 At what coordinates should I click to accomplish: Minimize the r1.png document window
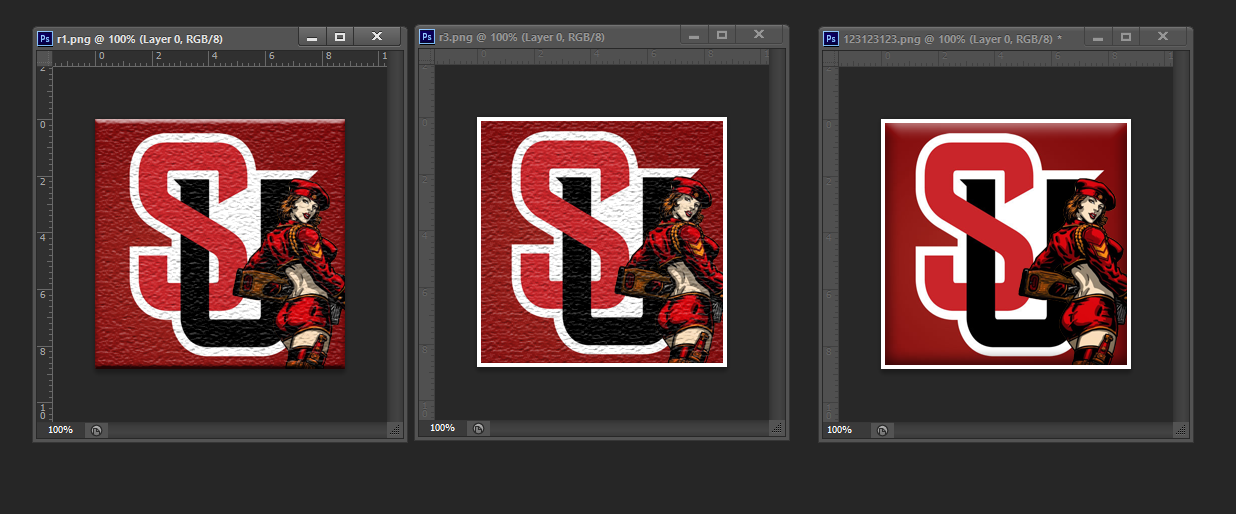[x=312, y=37]
